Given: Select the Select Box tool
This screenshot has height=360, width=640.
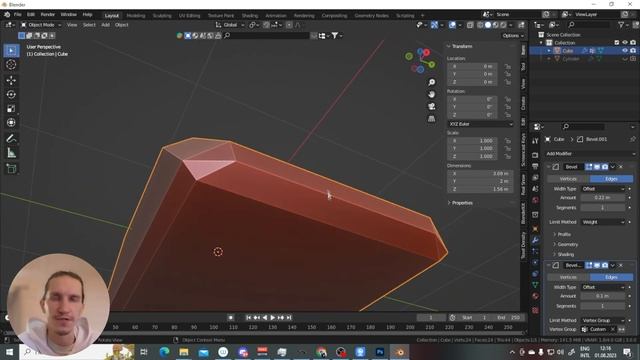Looking at the screenshot, I should coord(11,51).
